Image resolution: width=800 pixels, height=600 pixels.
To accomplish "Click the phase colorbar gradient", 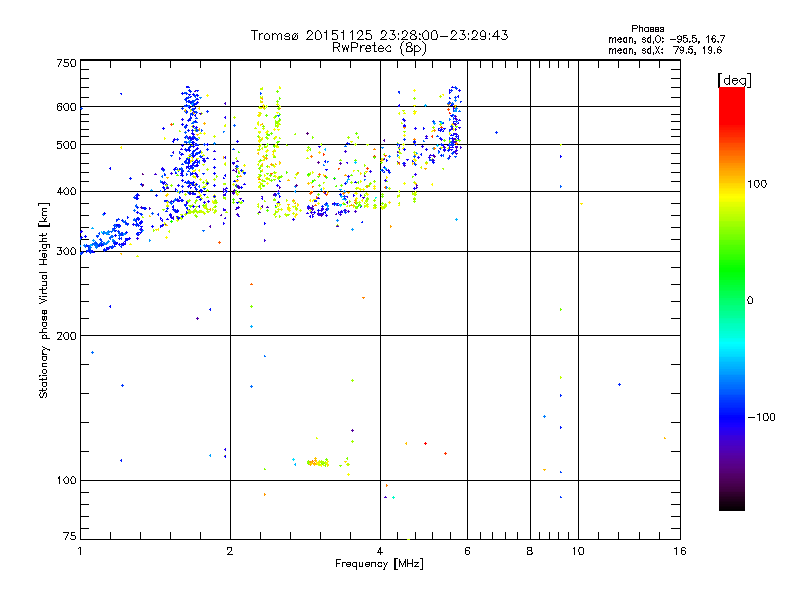I will pyautogui.click(x=732, y=298).
